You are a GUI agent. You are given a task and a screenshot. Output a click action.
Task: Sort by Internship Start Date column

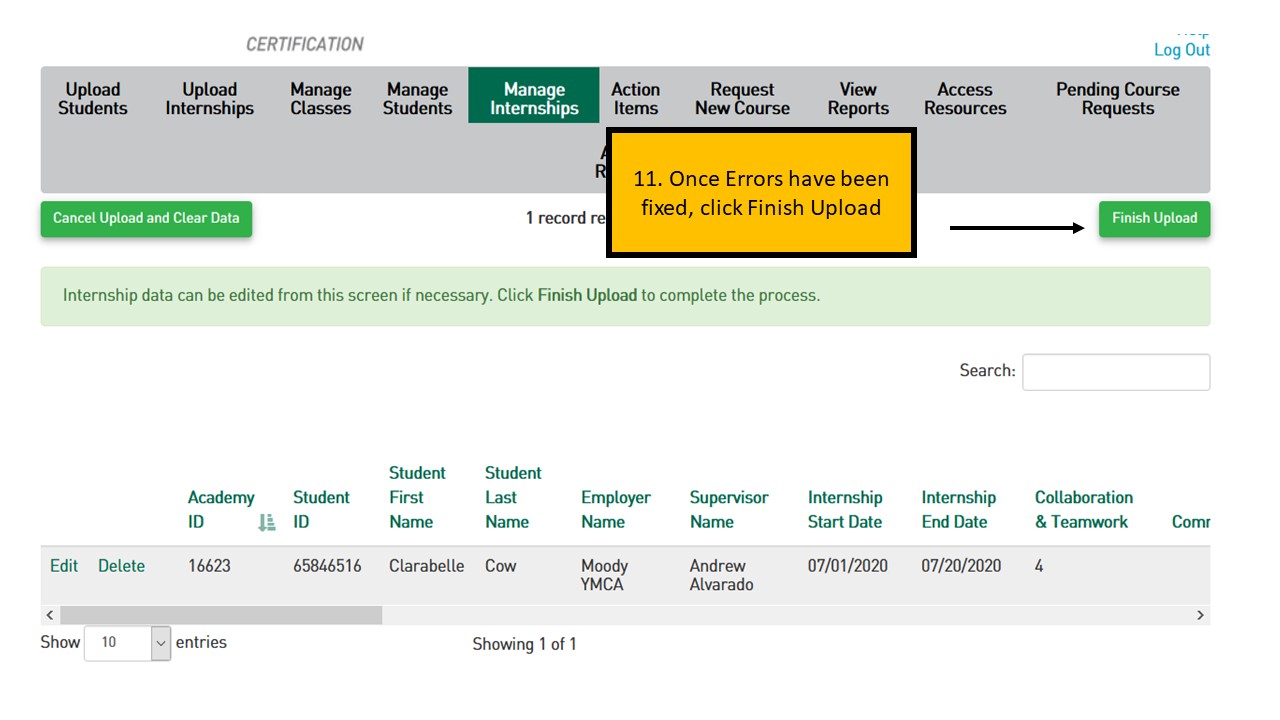click(x=845, y=509)
